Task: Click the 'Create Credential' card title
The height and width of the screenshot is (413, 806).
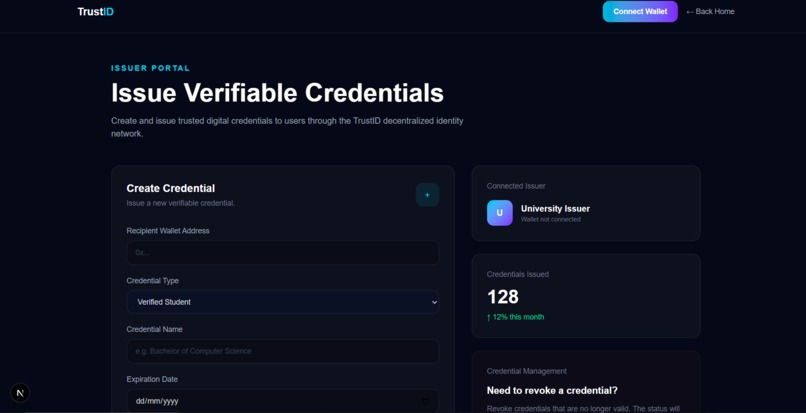Action: 171,188
